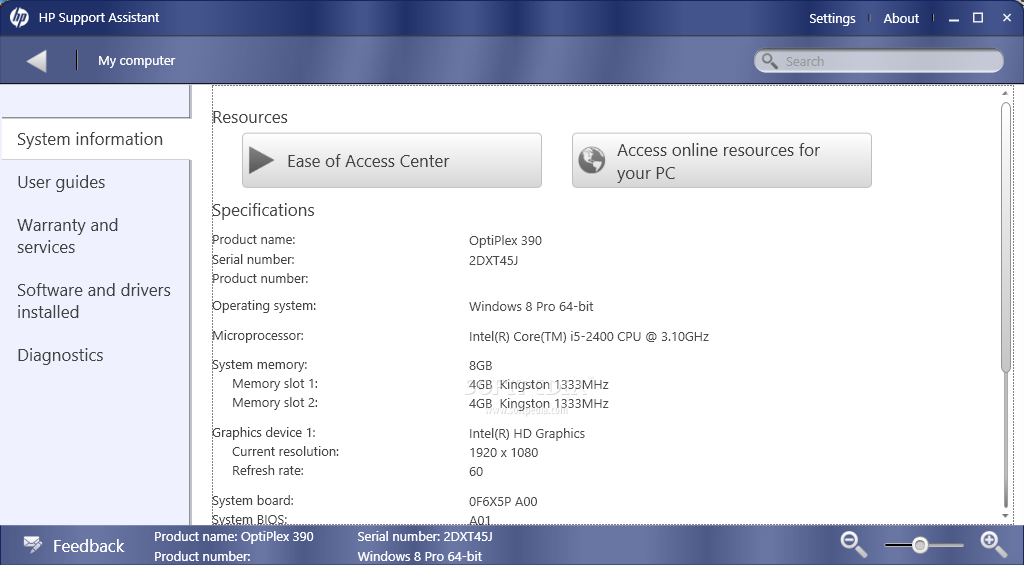Adjust the zoom slider handle
The image size is (1024, 565).
click(x=920, y=544)
